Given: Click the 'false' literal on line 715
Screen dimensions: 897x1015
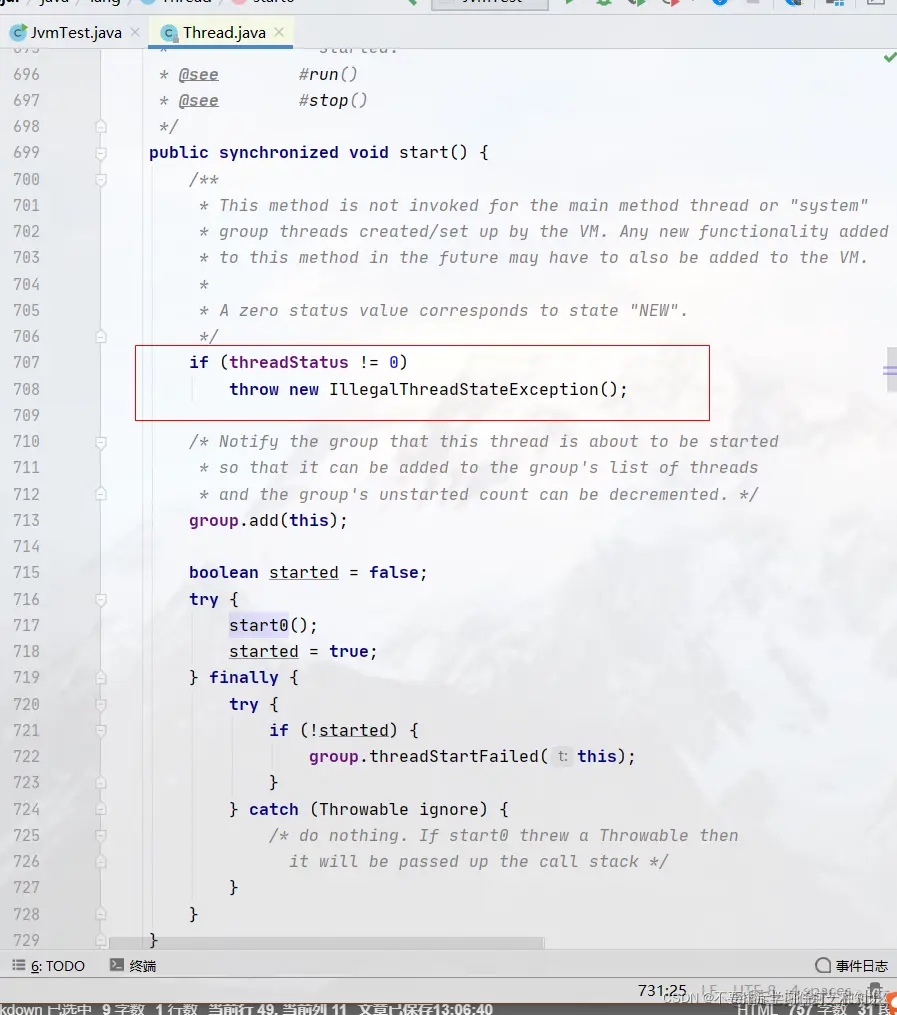Looking at the screenshot, I should [x=393, y=573].
